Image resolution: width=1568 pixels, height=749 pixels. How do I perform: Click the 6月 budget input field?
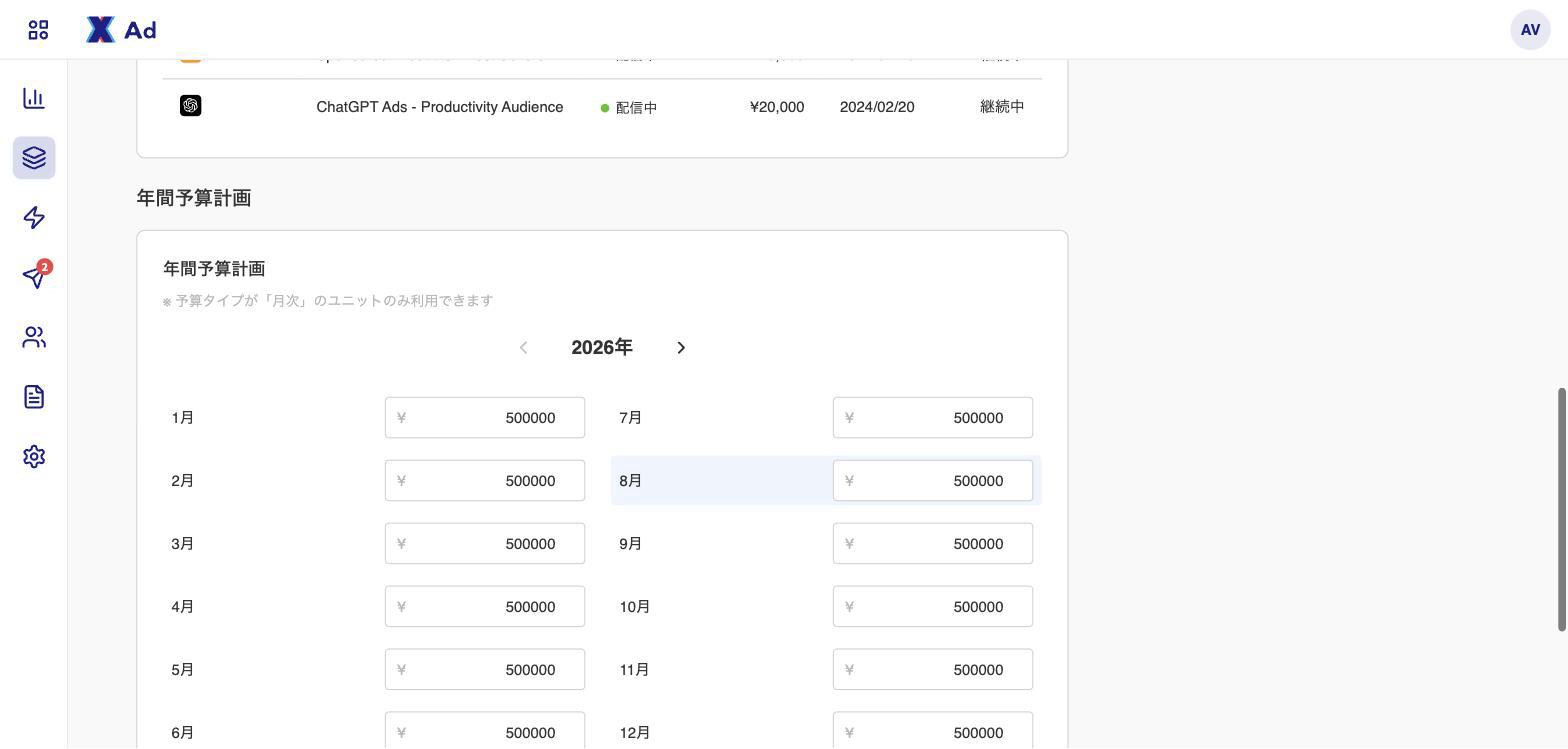click(485, 731)
